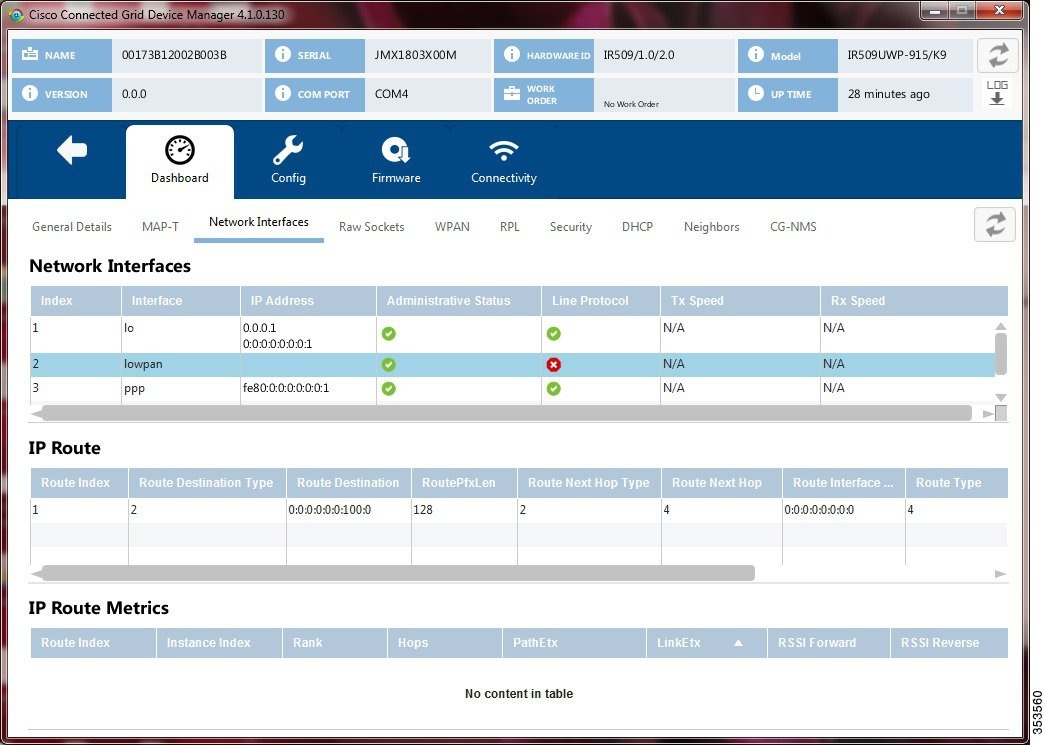Switch to WPAN sub-tab
This screenshot has width=1045, height=745.
coord(452,227)
